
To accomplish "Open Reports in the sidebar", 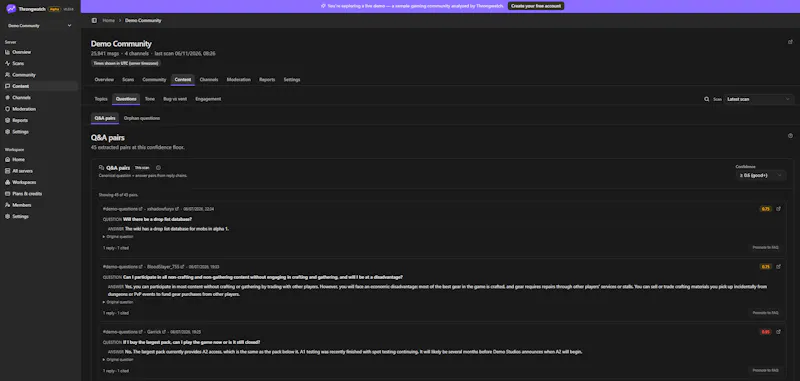I will (x=20, y=120).
